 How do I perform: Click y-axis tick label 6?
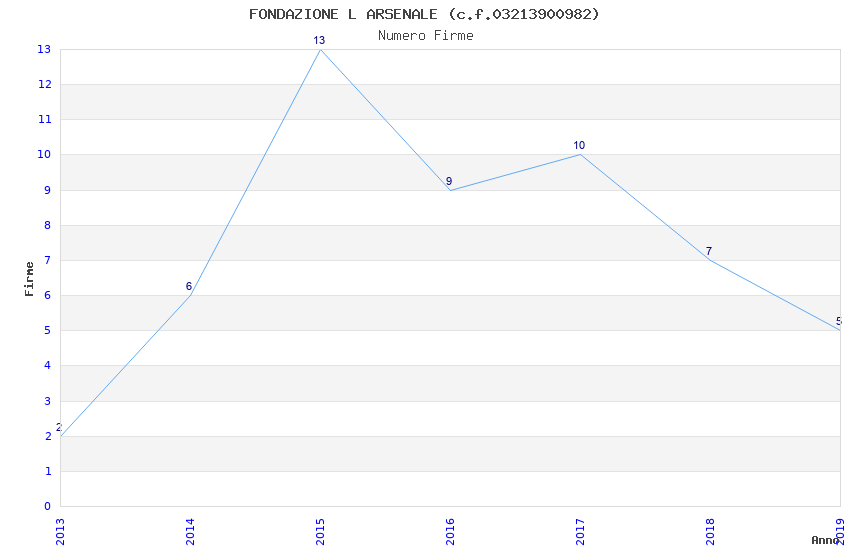(x=48, y=295)
